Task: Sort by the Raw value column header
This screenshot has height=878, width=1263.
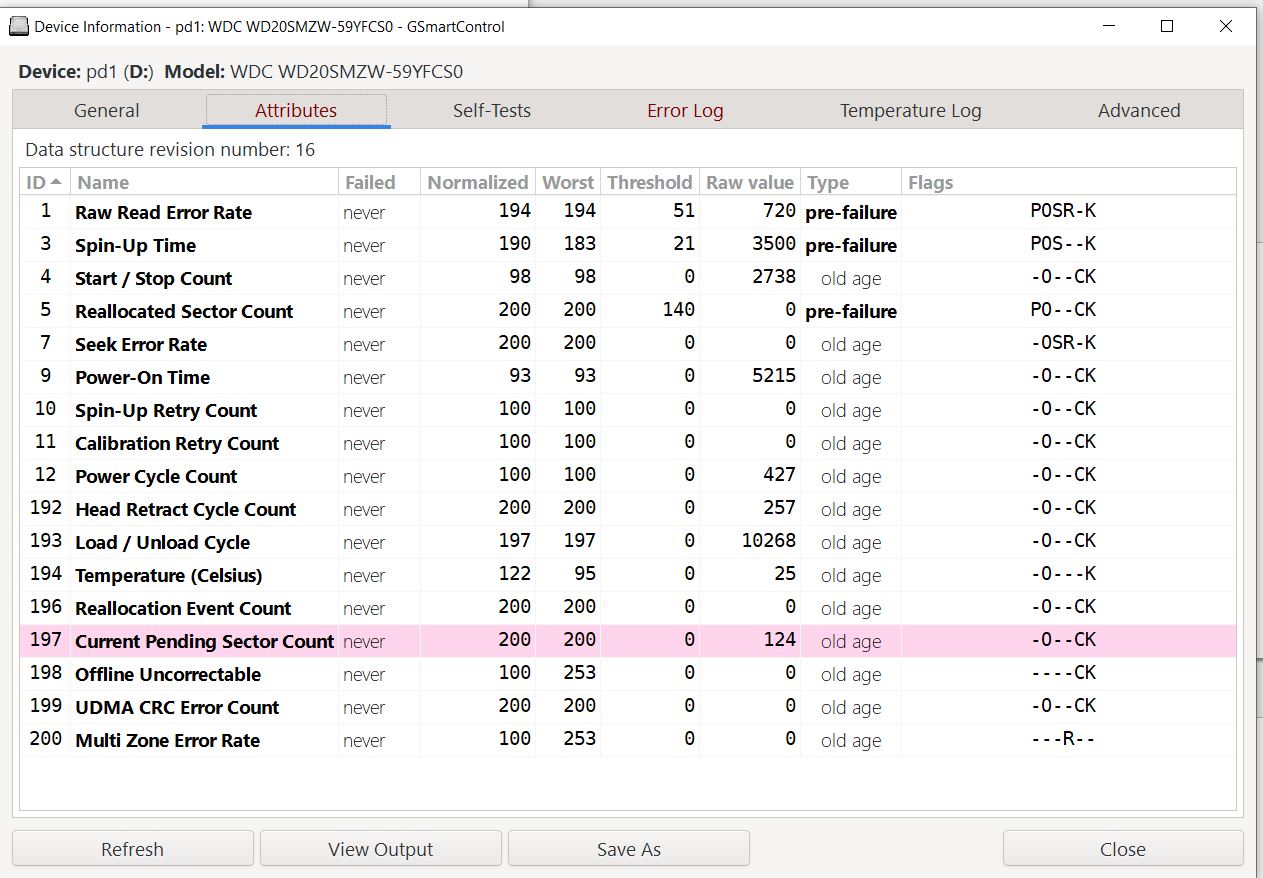Action: point(750,182)
